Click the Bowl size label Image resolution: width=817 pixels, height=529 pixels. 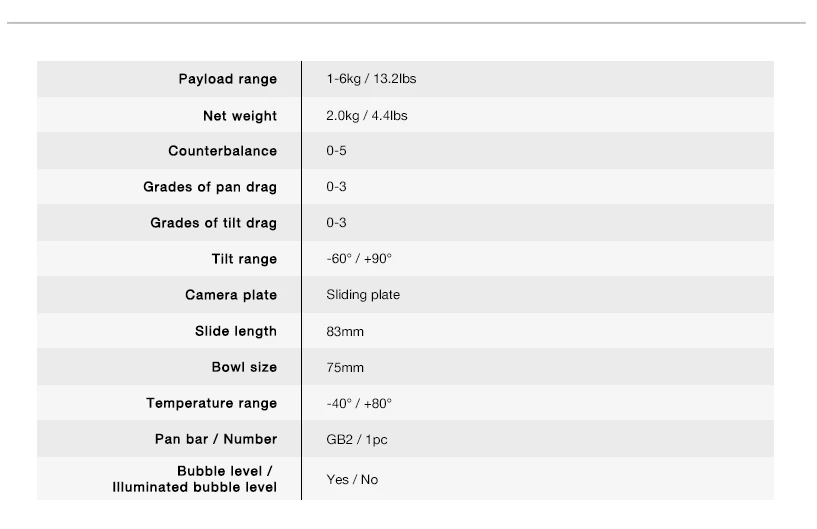point(244,367)
